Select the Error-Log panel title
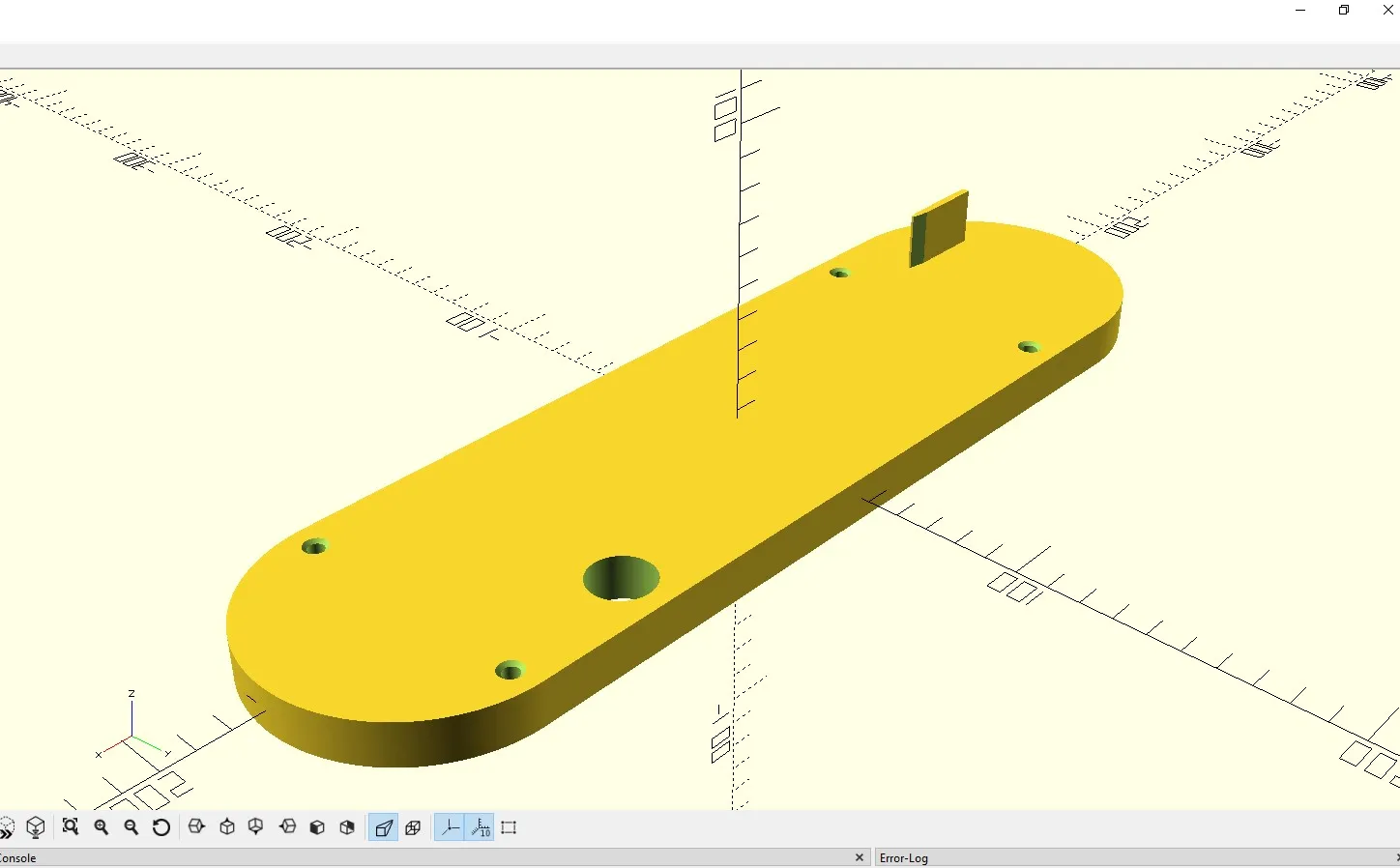Screen dimensions: 1400x868 (x=904, y=857)
